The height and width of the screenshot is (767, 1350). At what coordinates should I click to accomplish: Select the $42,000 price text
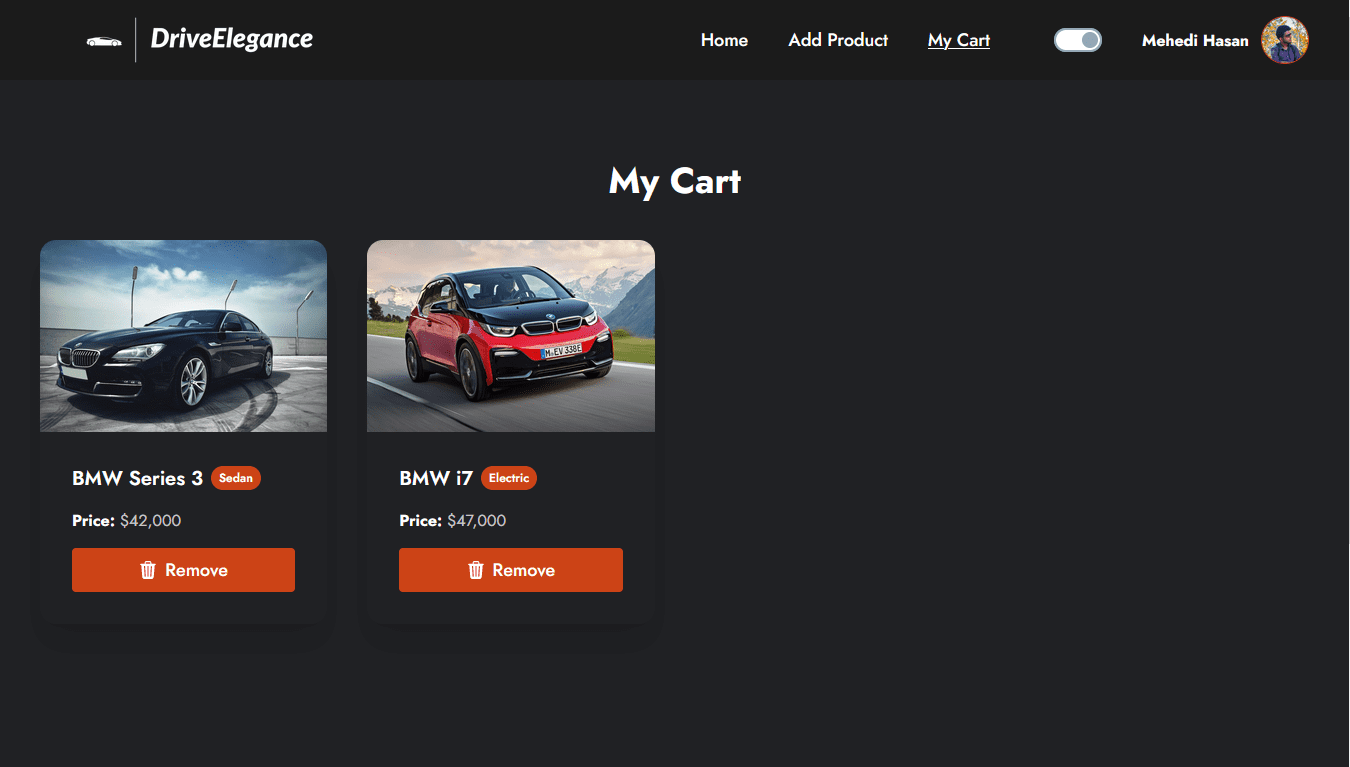pos(150,521)
